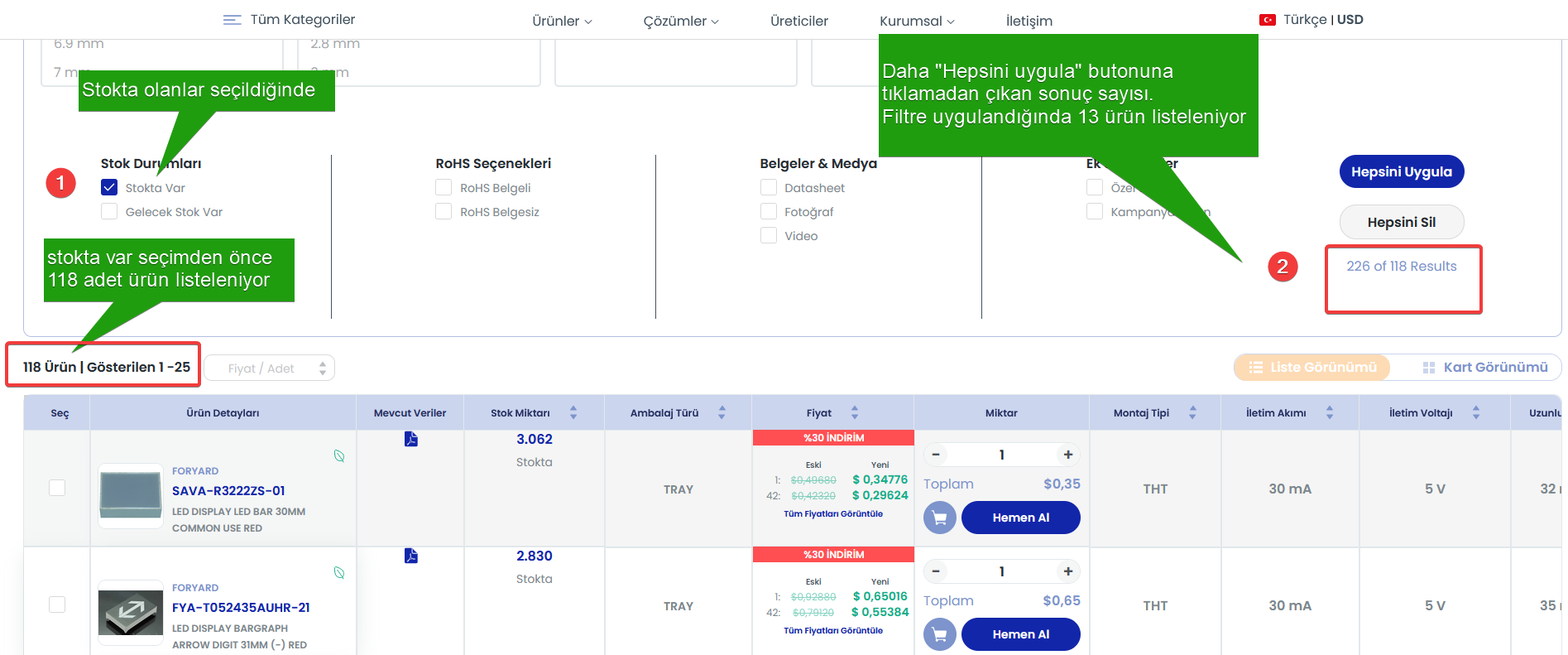Click the plus icon for SAVA-R3222ZS-01 quantity
Image resolution: width=1568 pixels, height=655 pixels.
(1068, 455)
